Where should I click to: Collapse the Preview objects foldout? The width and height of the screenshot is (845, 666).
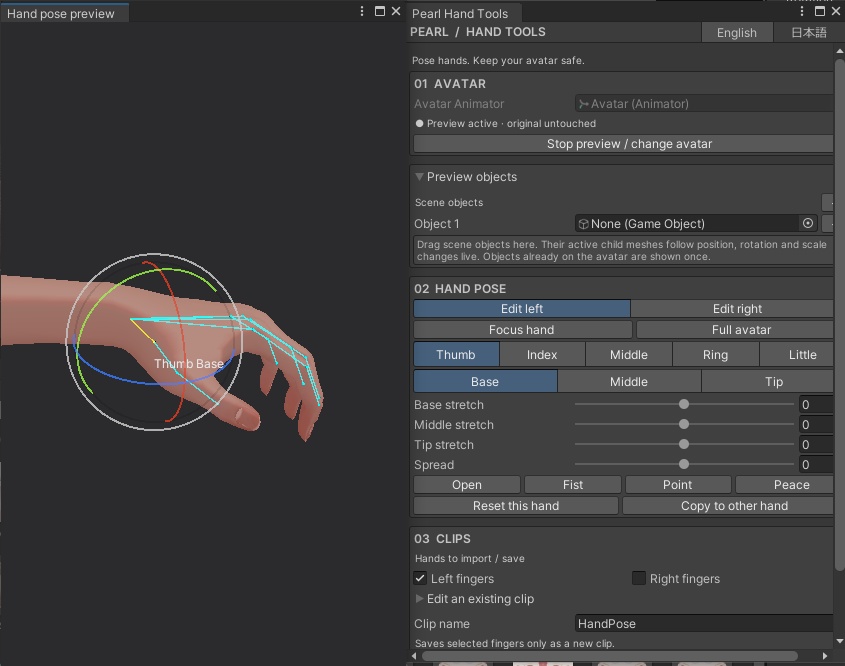pos(419,177)
